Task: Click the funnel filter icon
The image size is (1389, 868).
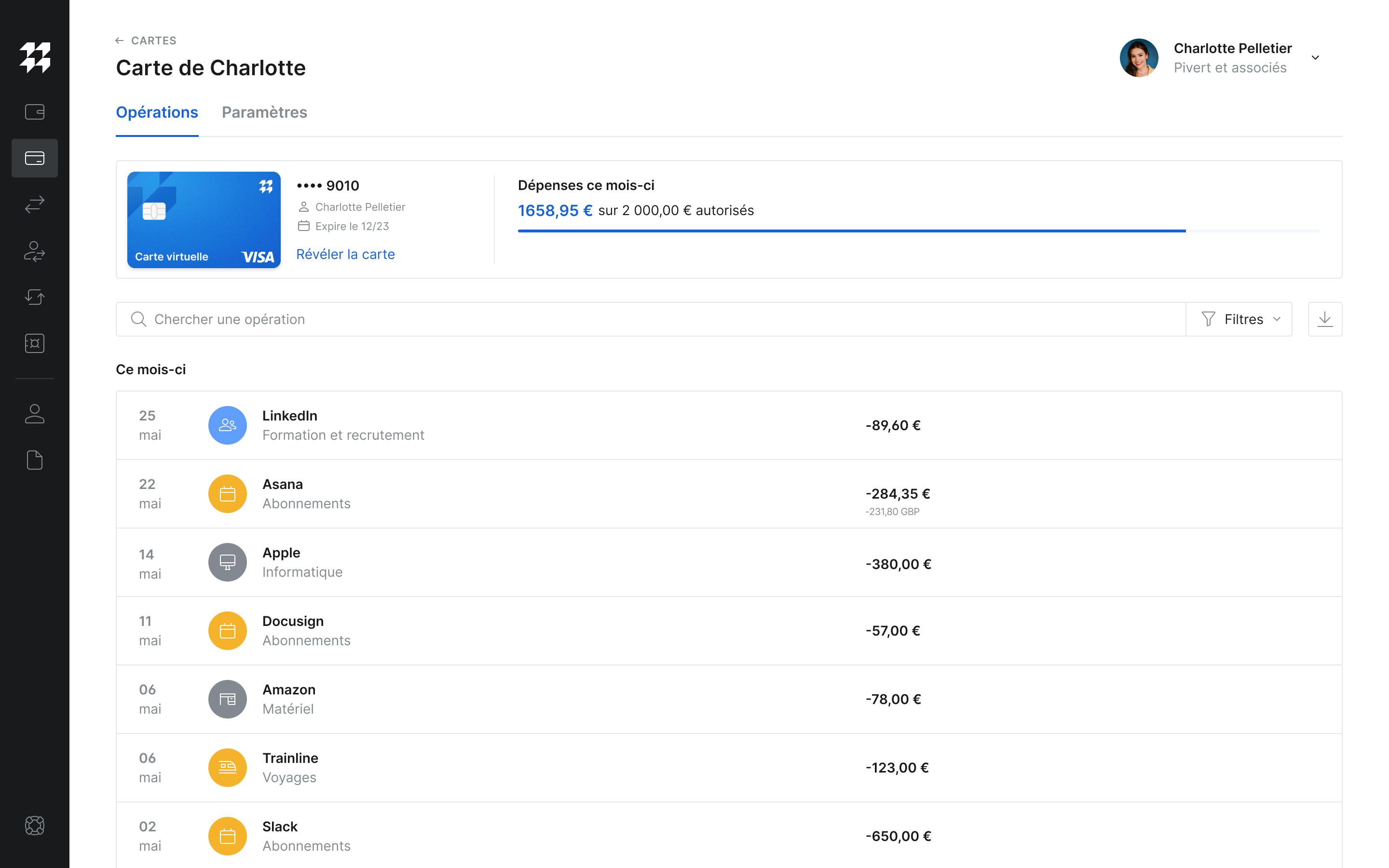Action: click(1208, 319)
